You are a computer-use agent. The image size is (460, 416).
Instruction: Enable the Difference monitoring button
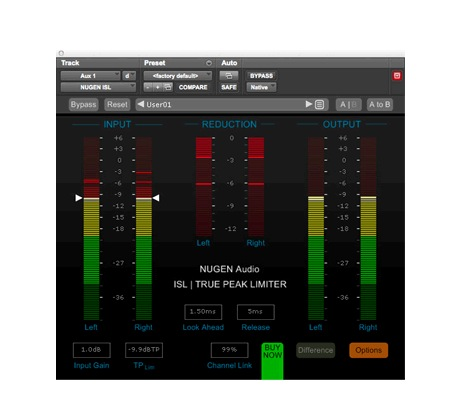(316, 350)
